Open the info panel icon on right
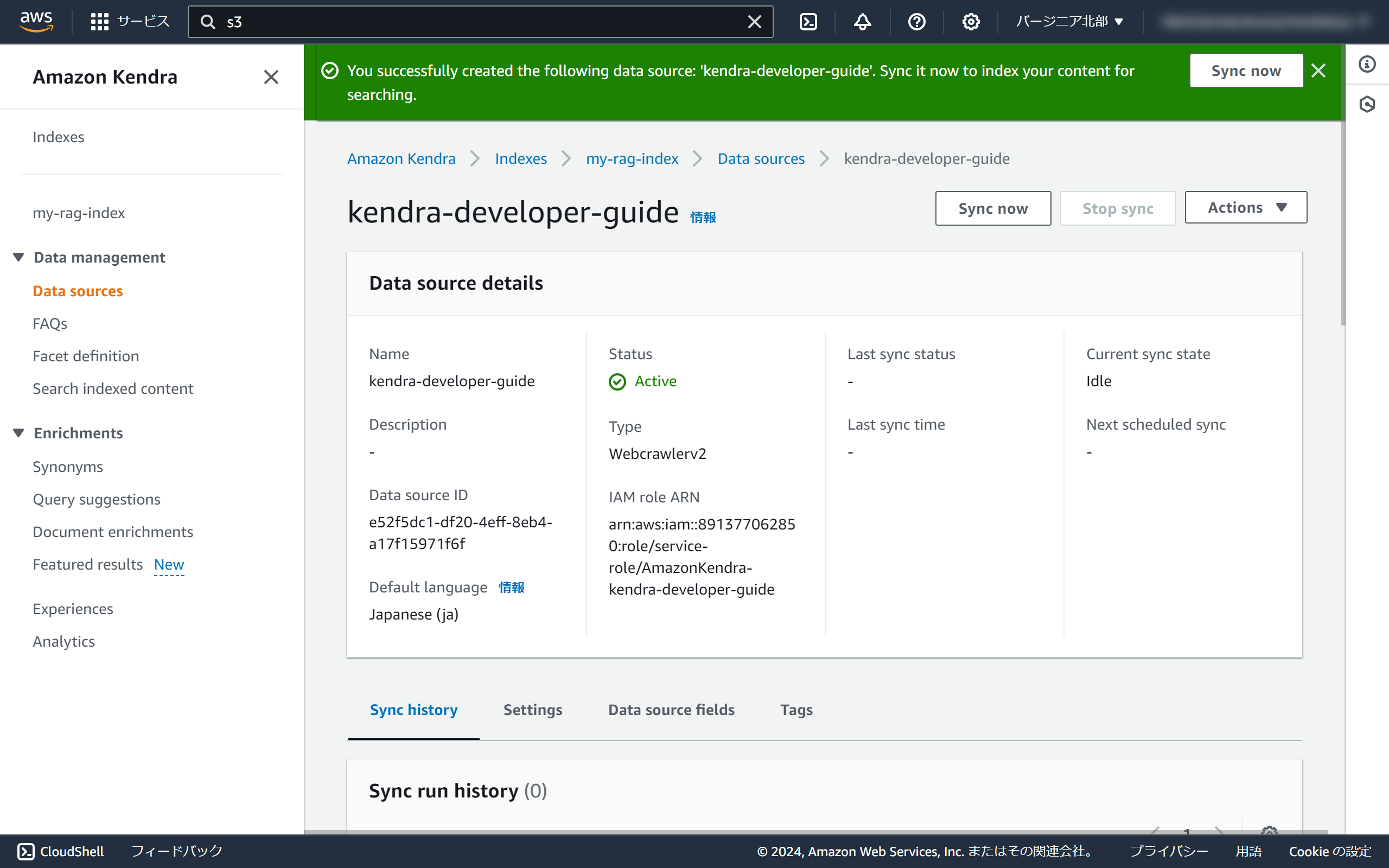Screen dimensions: 1389x868 tap(1367, 63)
